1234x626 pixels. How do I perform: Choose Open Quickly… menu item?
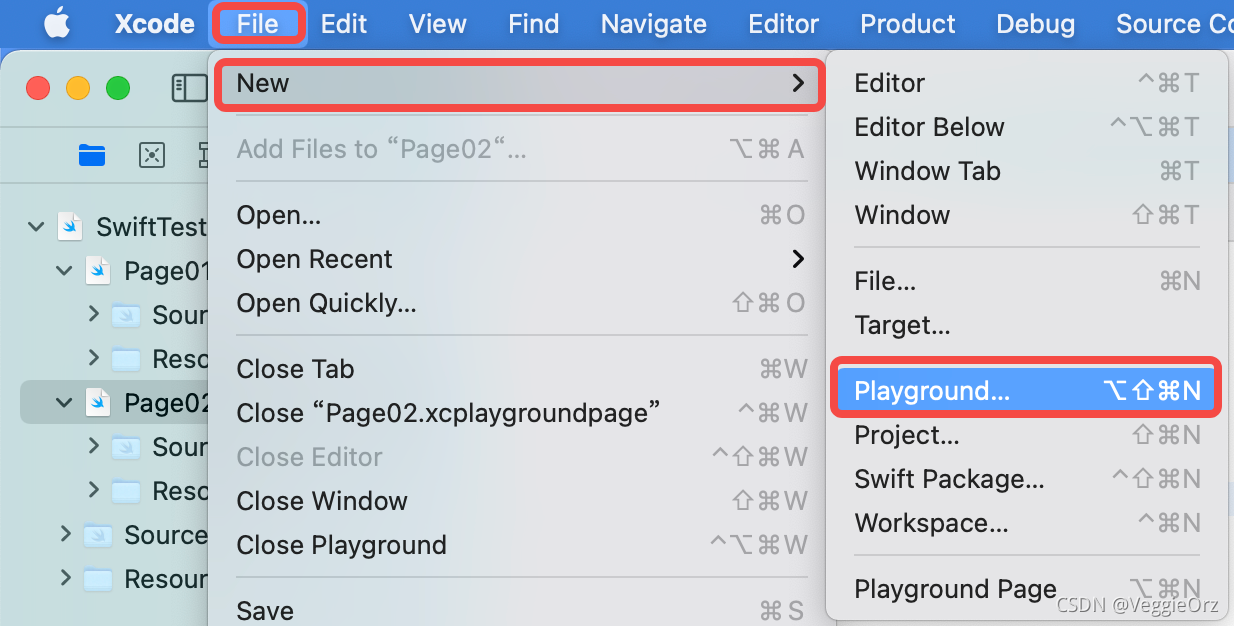point(521,303)
